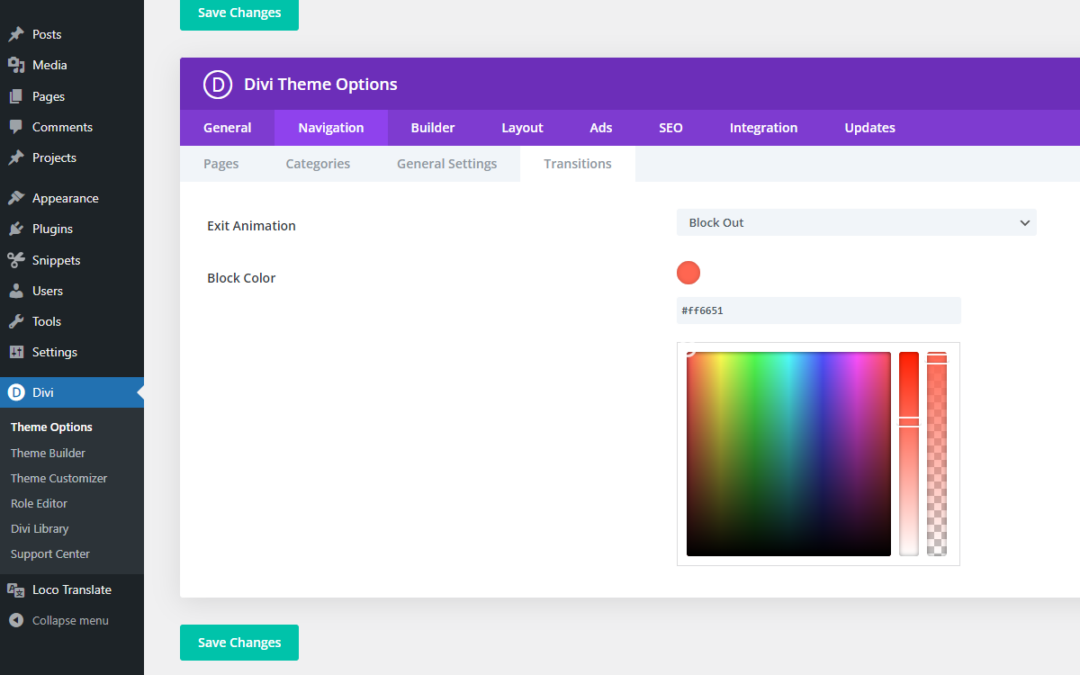Viewport: 1080px width, 675px height.
Task: Click the Settings sliders icon
Action: (x=16, y=352)
